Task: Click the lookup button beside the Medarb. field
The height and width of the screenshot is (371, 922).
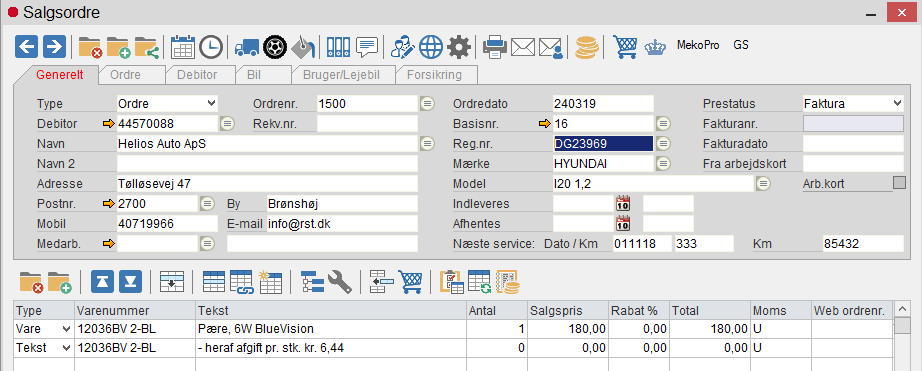Action: [x=207, y=243]
